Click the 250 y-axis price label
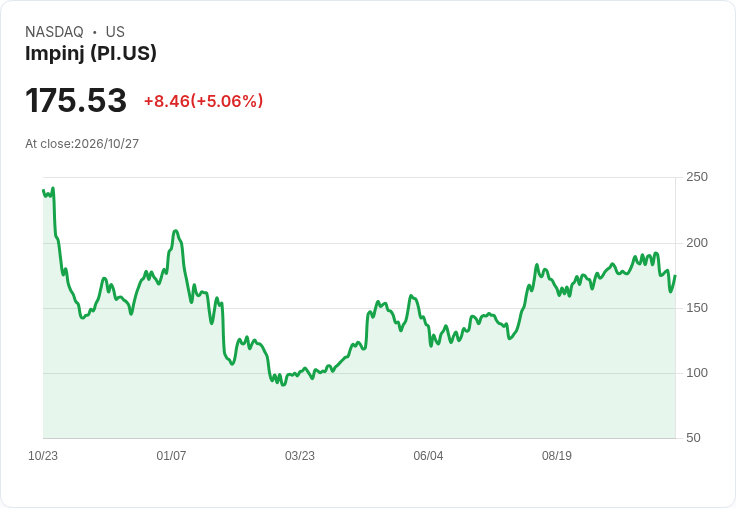 [x=697, y=177]
